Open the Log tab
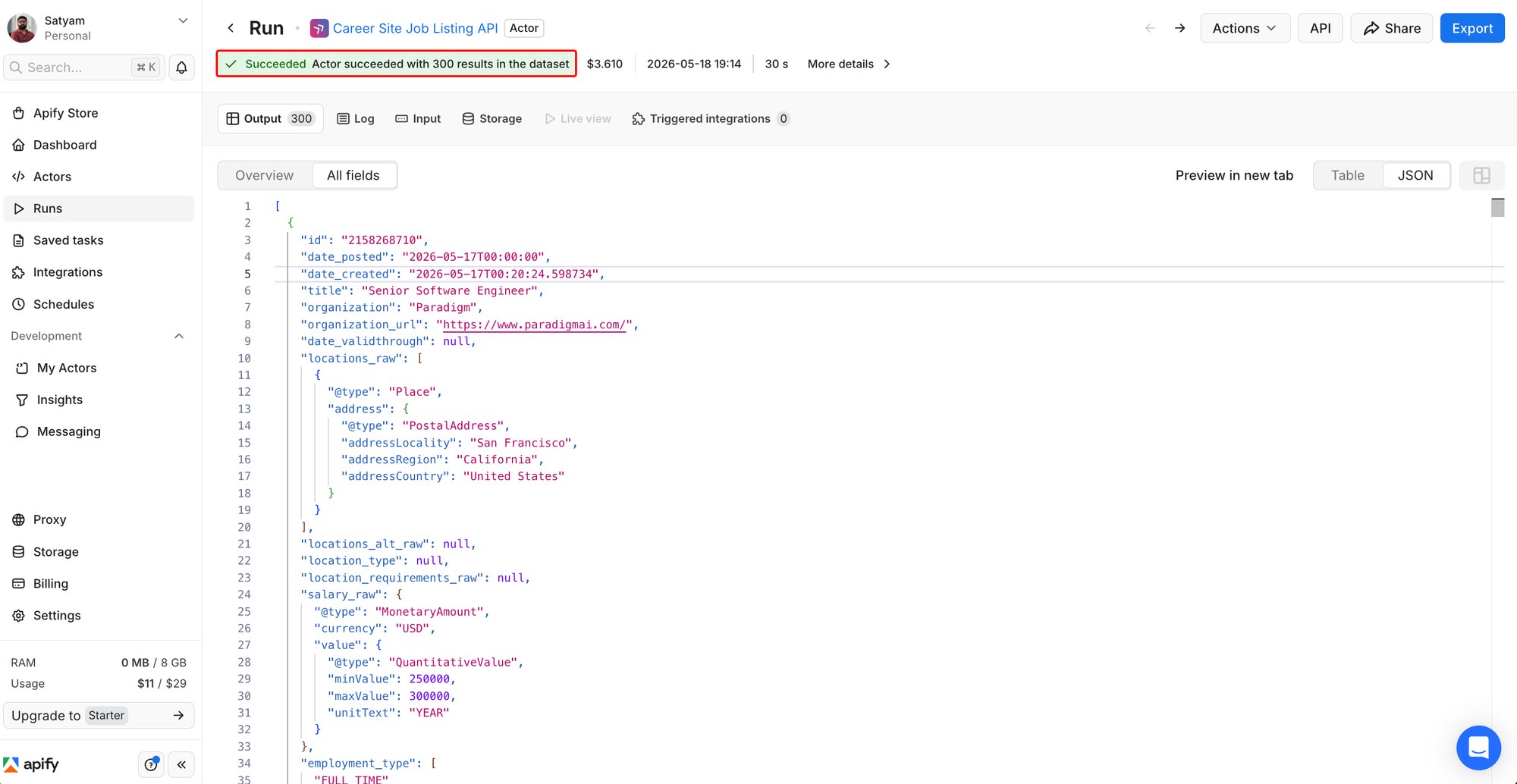Viewport: 1517px width, 784px height. pyautogui.click(x=356, y=118)
